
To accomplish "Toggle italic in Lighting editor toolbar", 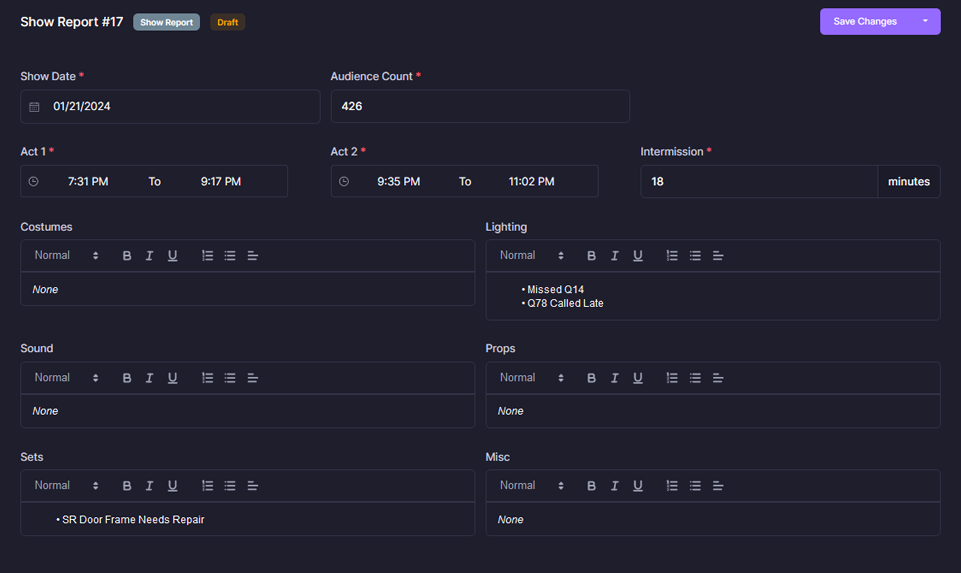I will [614, 256].
